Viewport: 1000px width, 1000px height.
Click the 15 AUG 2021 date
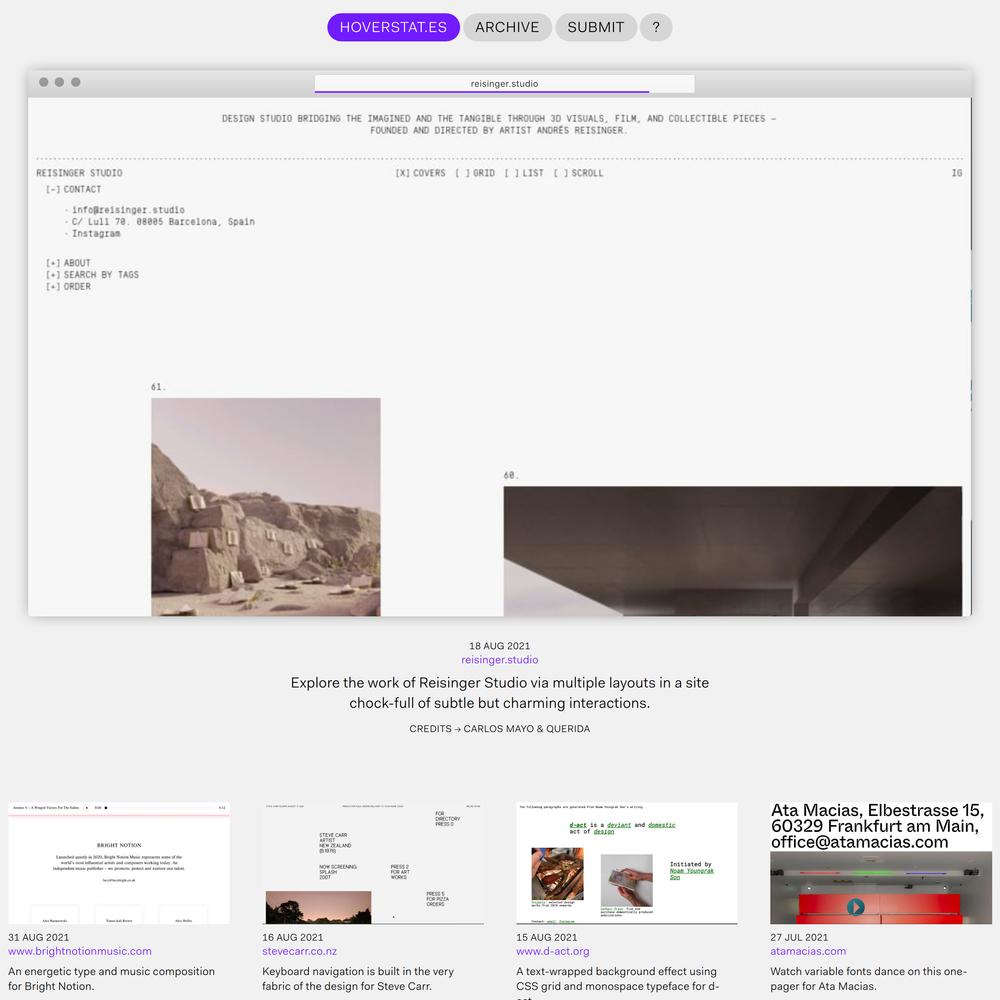coord(547,938)
